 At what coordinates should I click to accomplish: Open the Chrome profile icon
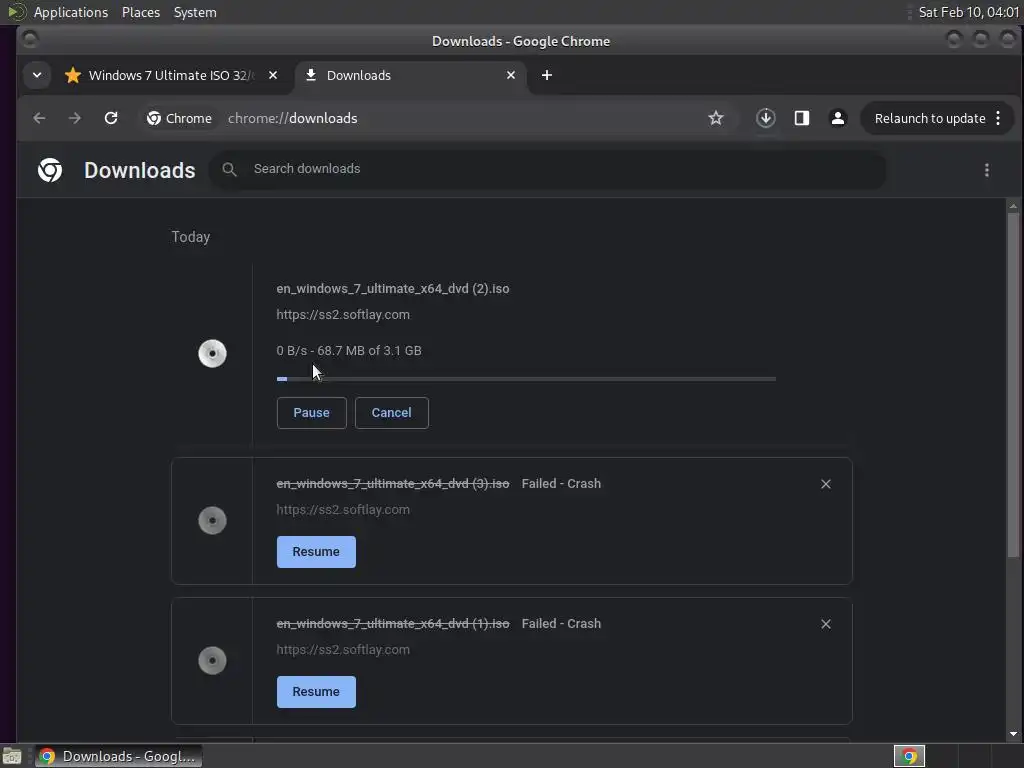click(x=838, y=118)
